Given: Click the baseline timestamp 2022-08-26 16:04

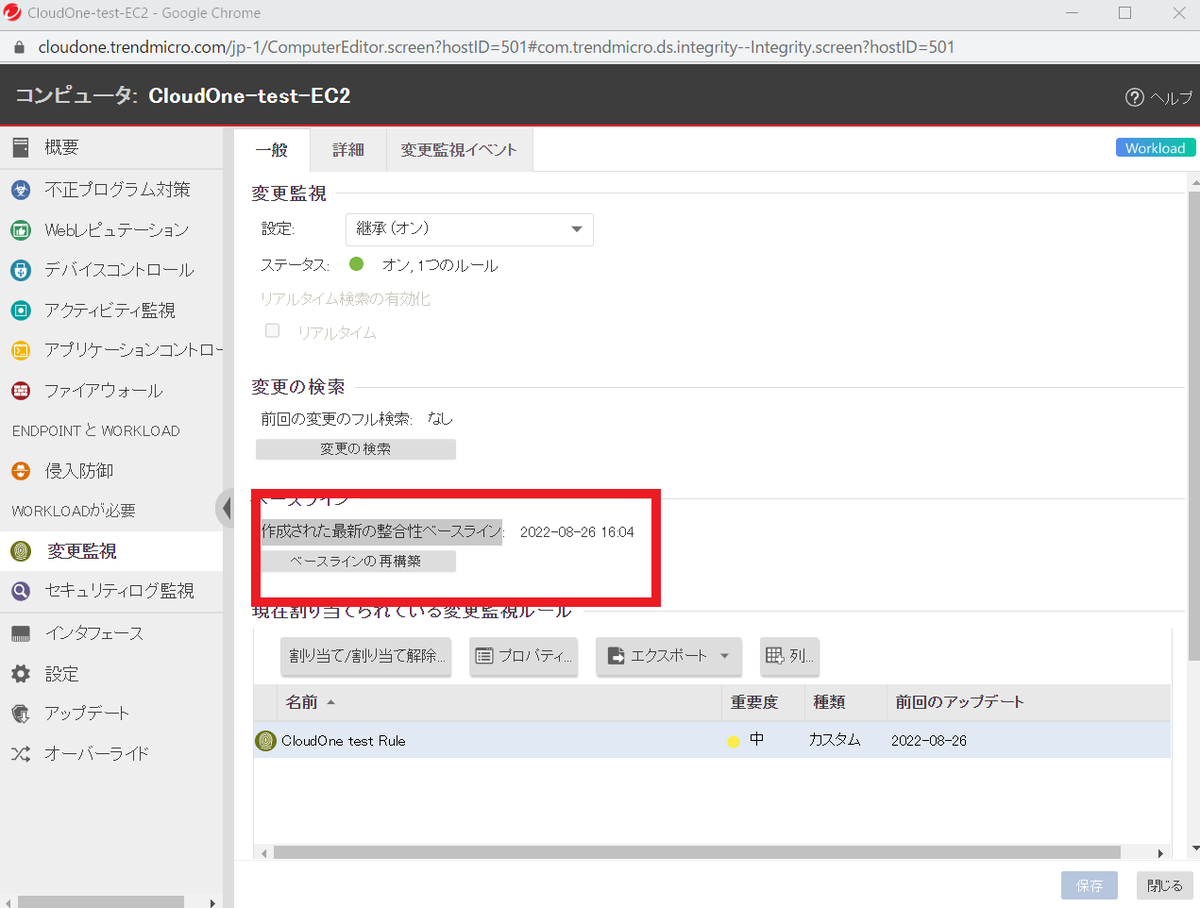Looking at the screenshot, I should click(x=577, y=532).
